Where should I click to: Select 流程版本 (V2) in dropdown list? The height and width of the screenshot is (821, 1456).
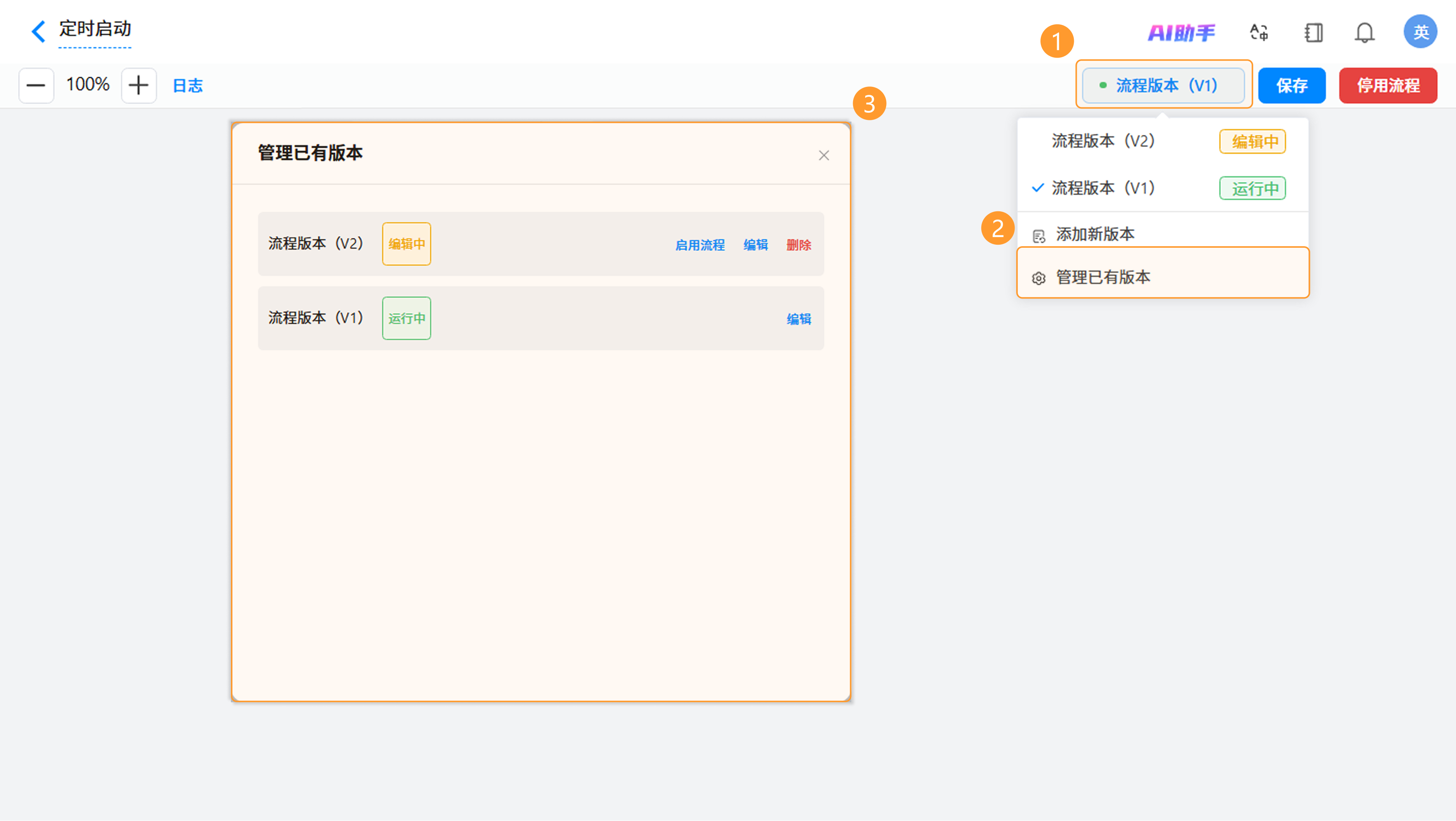pyautogui.click(x=1163, y=141)
